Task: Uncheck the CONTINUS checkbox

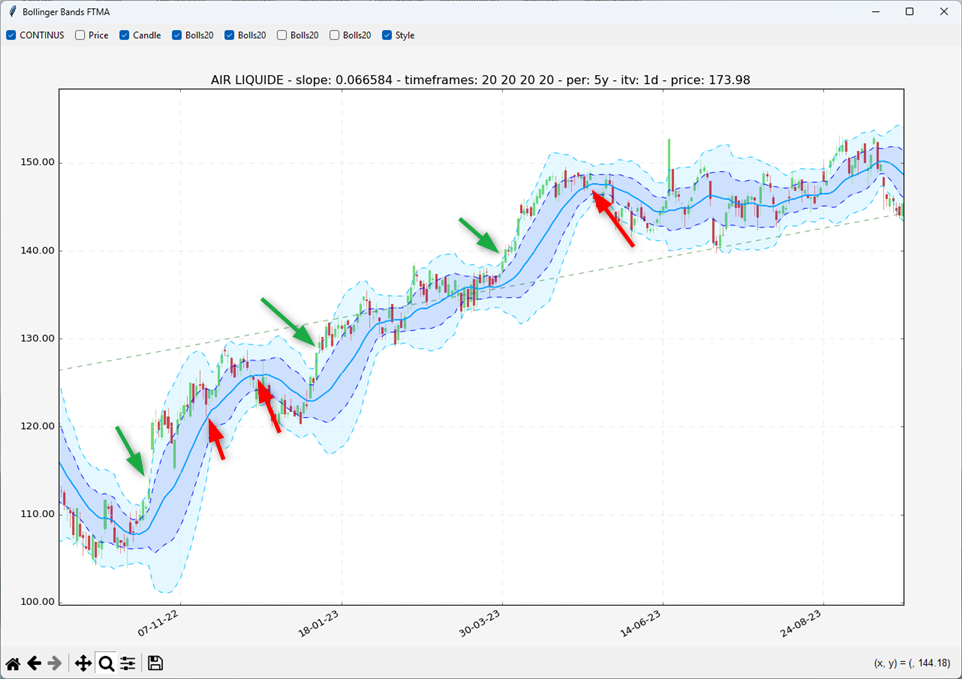Action: click(12, 35)
